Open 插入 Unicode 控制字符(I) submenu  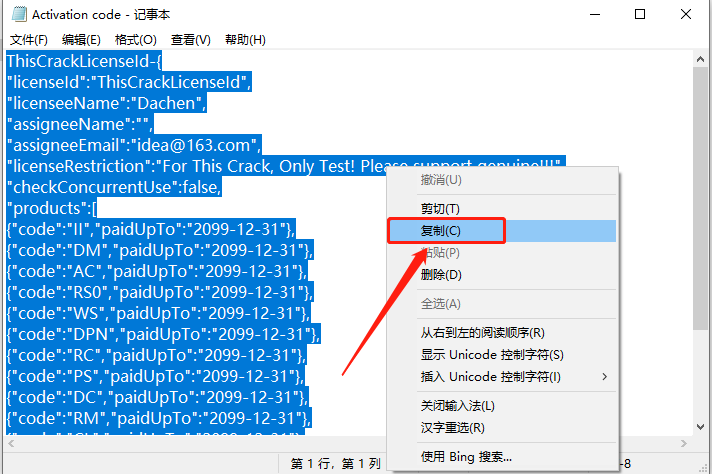pyautogui.click(x=503, y=377)
